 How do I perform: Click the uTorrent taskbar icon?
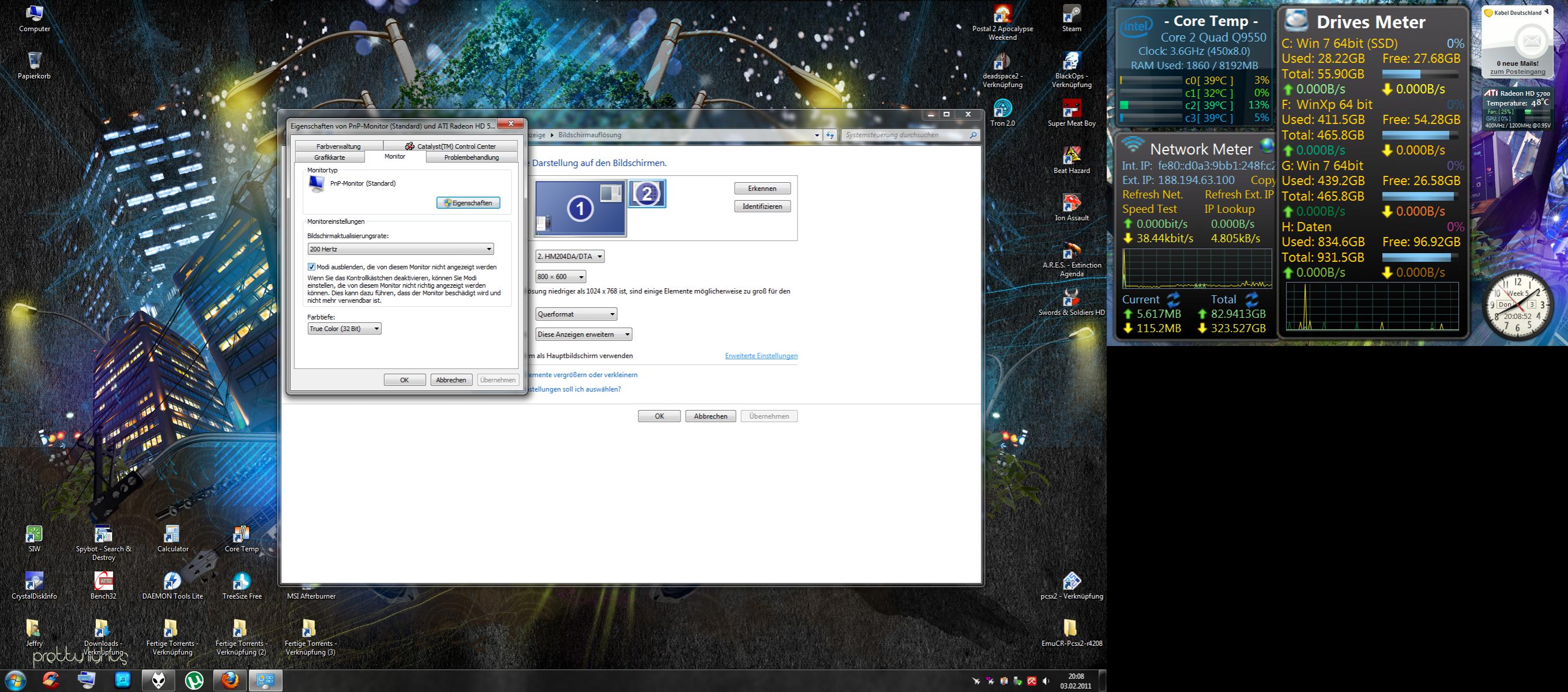tap(194, 680)
